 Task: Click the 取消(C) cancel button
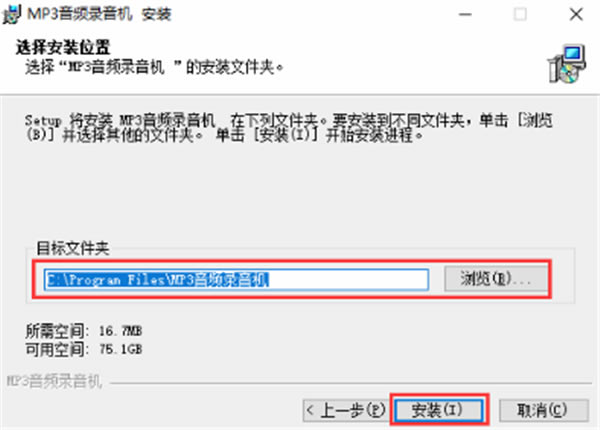pos(543,410)
